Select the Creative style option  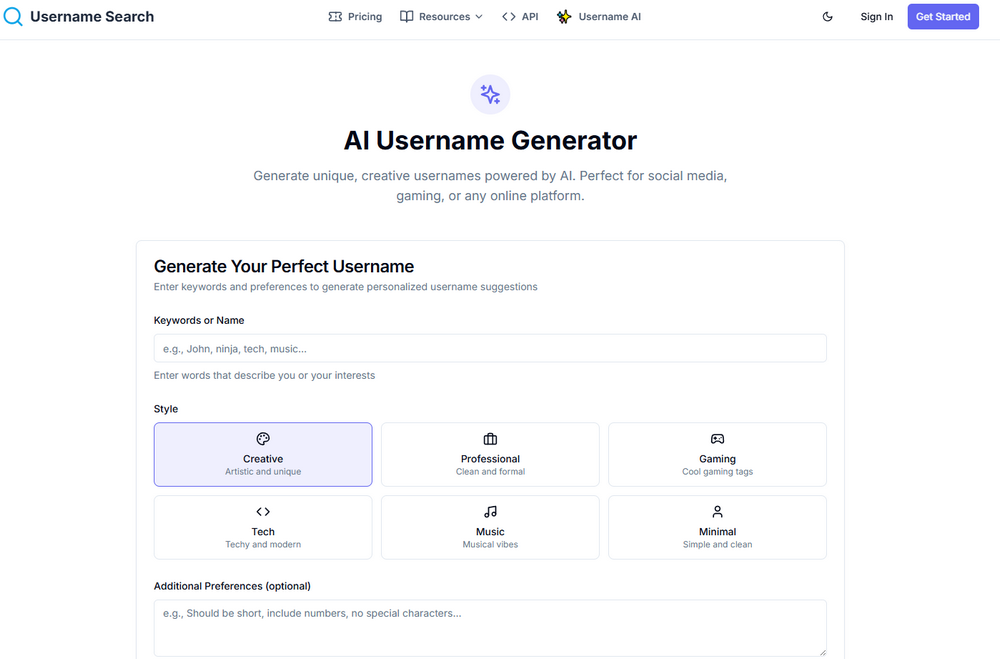pyautogui.click(x=263, y=454)
